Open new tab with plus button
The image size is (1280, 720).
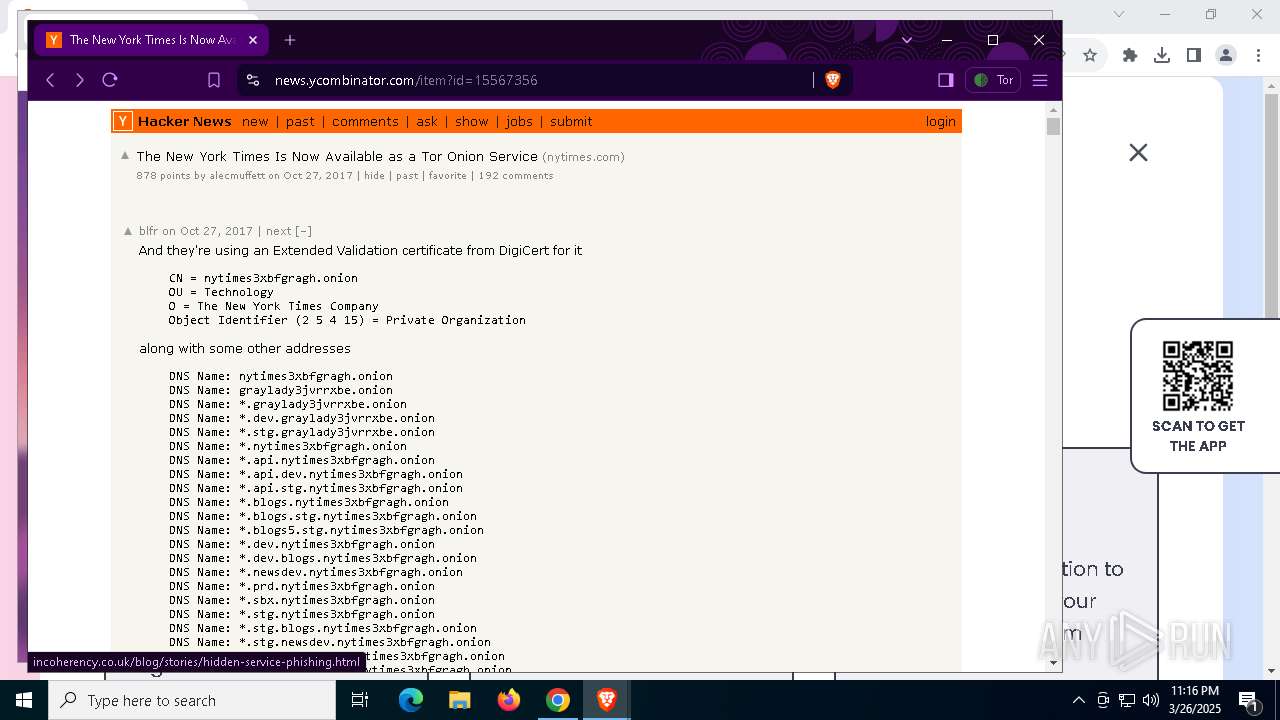[290, 40]
